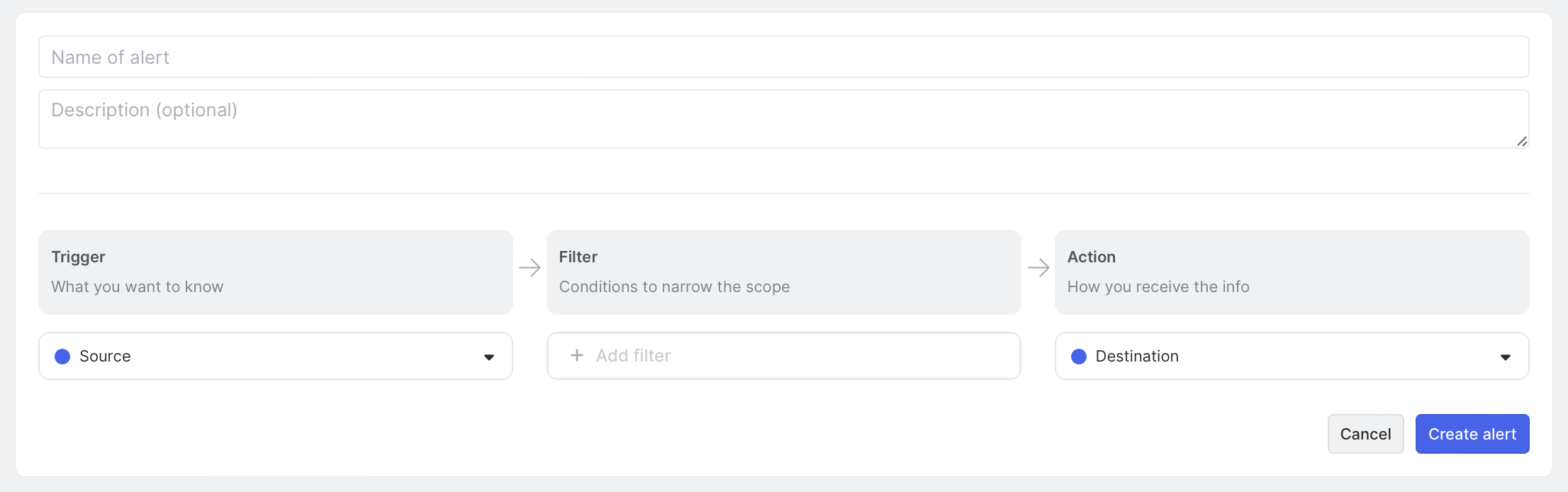Click the caret arrow in Destination dropdown

1506,357
